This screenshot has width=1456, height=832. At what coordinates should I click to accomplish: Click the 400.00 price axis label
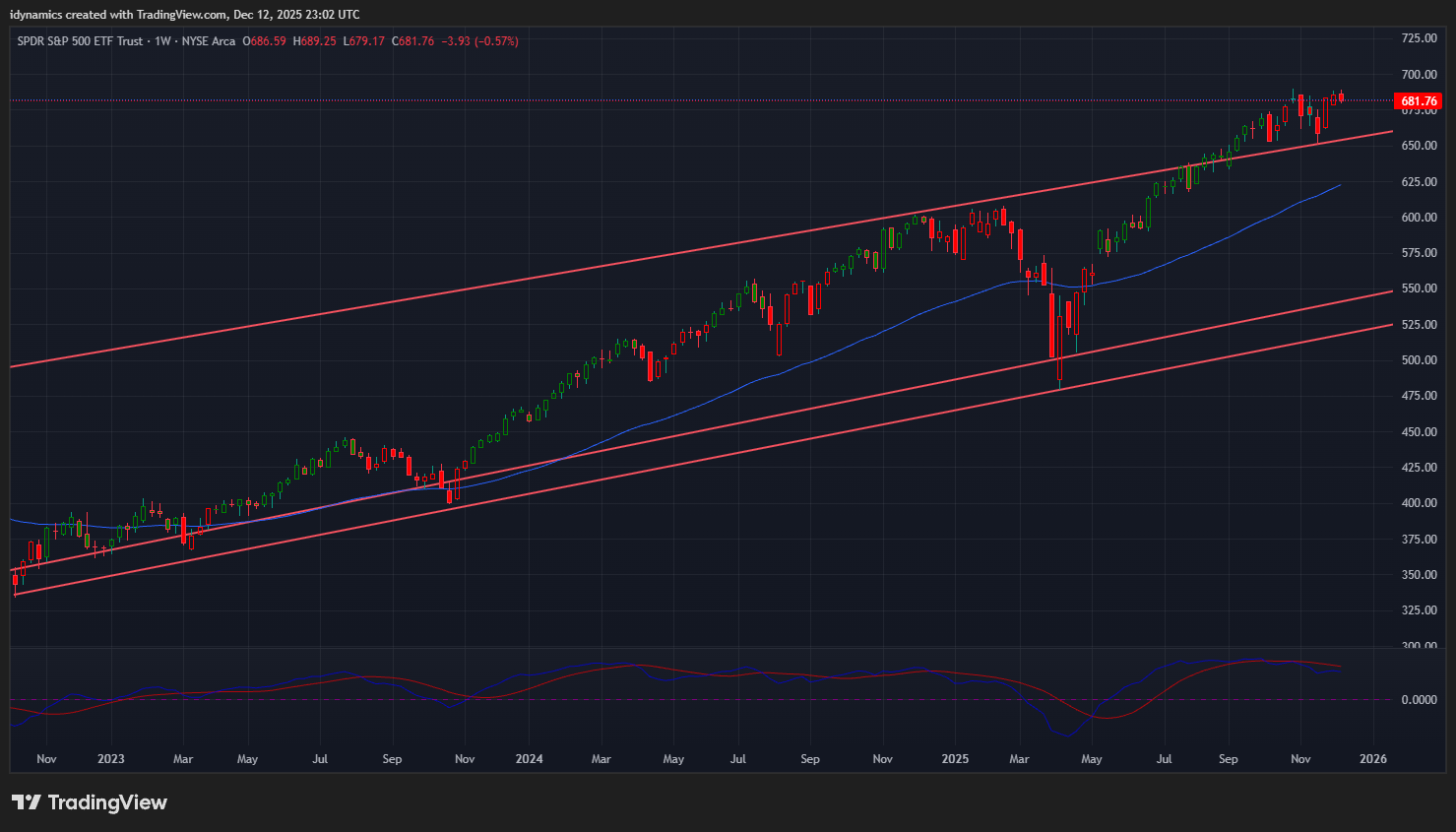point(1419,503)
